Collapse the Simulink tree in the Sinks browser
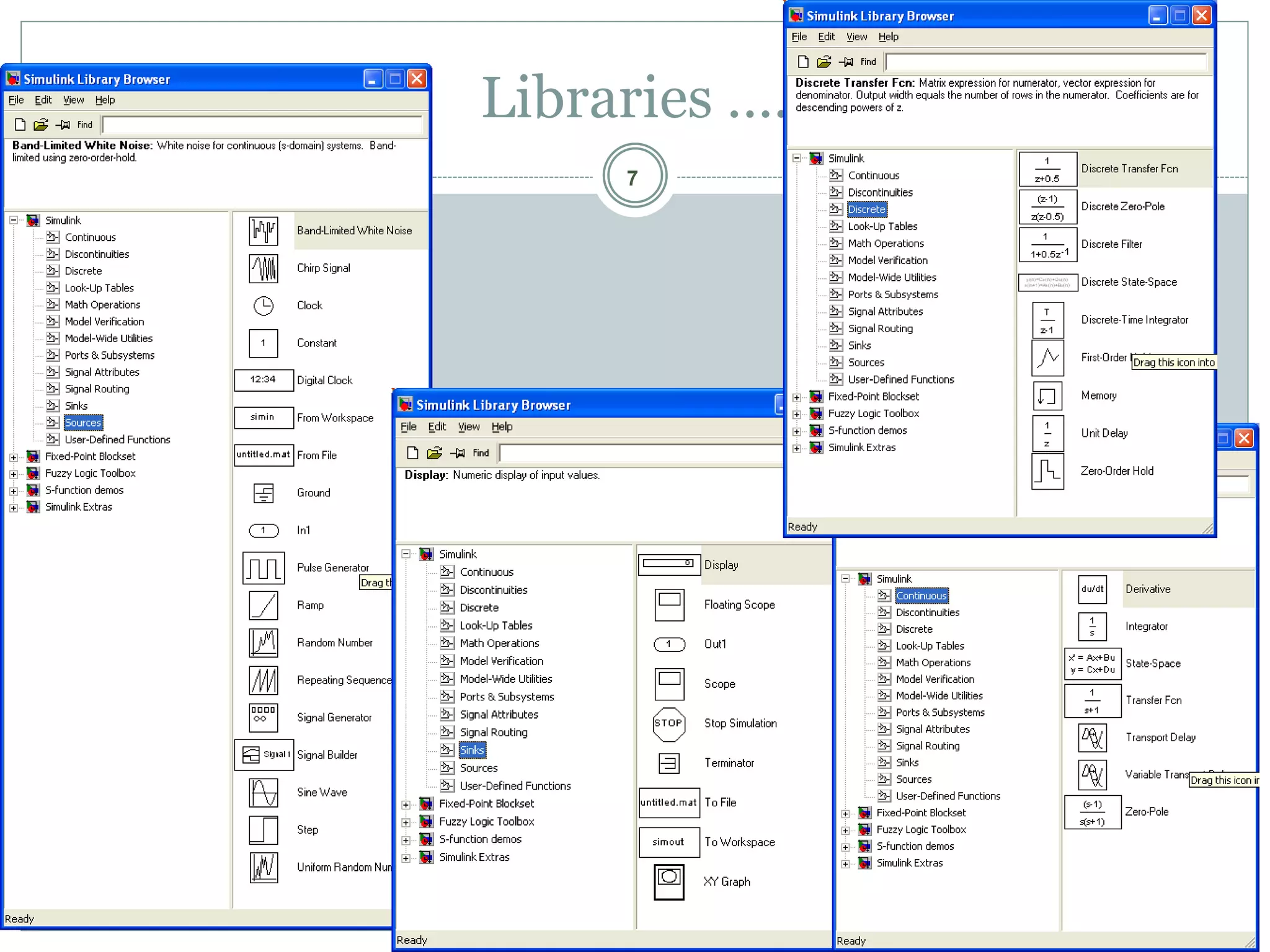Image resolution: width=1270 pixels, height=952 pixels. tap(406, 554)
